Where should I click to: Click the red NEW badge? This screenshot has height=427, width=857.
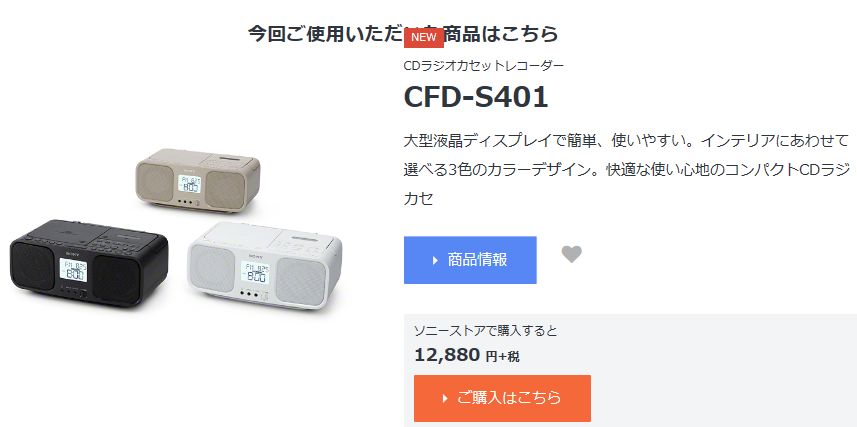pos(424,37)
